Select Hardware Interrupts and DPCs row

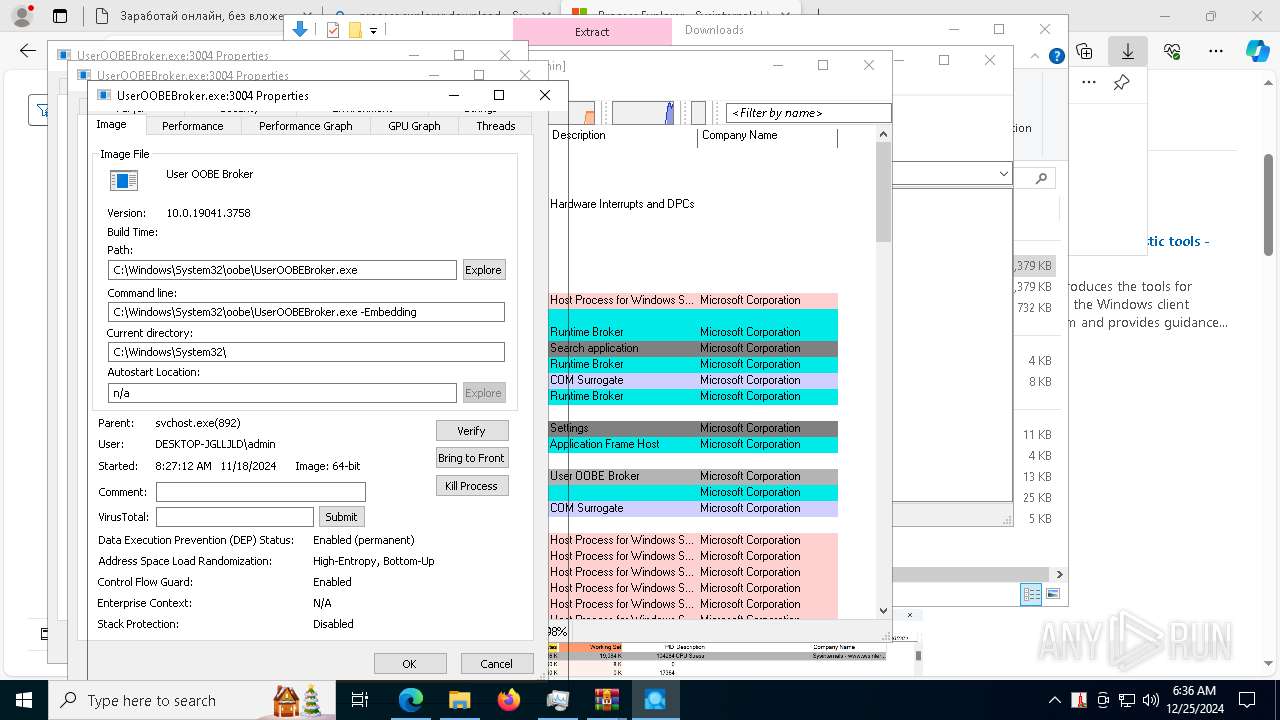693,204
